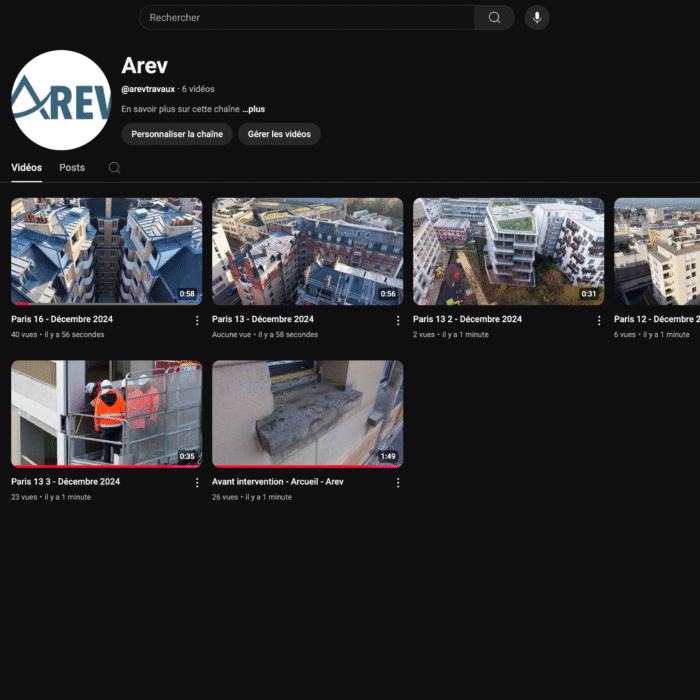Viewport: 700px width, 700px height.
Task: Click 'Gérer les vidéos' button
Action: click(x=279, y=134)
